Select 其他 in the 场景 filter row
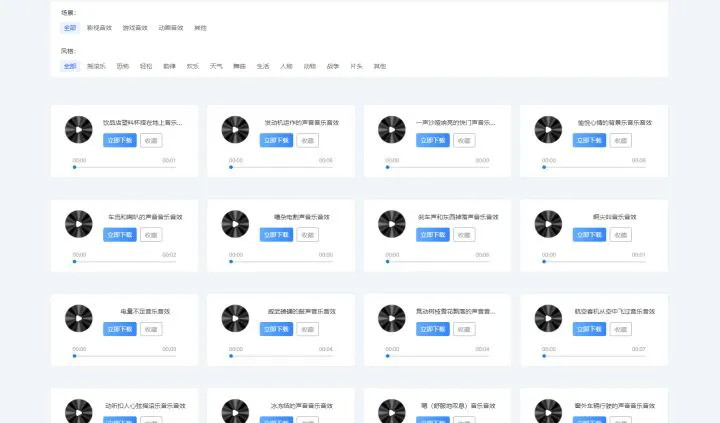The image size is (720, 423). [200, 28]
